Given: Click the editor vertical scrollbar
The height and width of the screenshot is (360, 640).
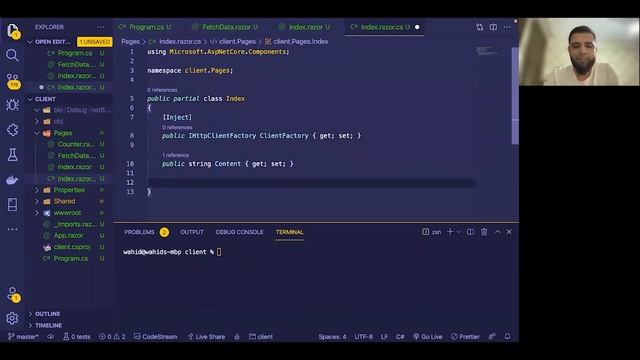Looking at the screenshot, I should 515,96.
